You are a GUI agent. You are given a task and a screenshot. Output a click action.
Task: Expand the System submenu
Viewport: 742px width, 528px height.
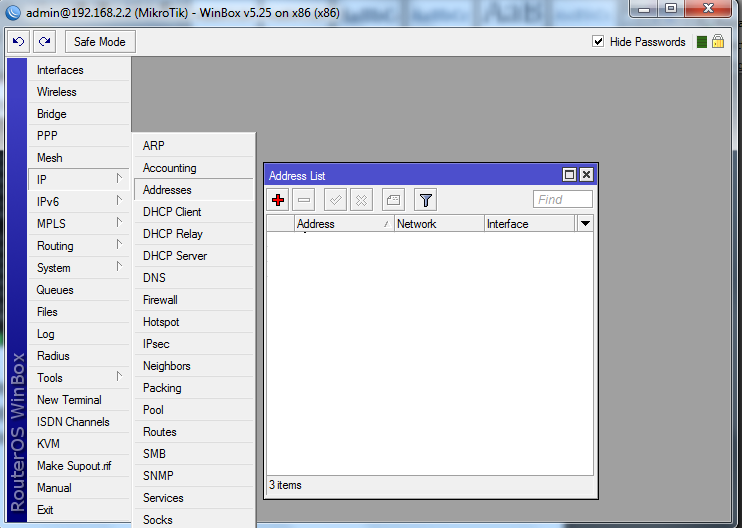tap(119, 266)
